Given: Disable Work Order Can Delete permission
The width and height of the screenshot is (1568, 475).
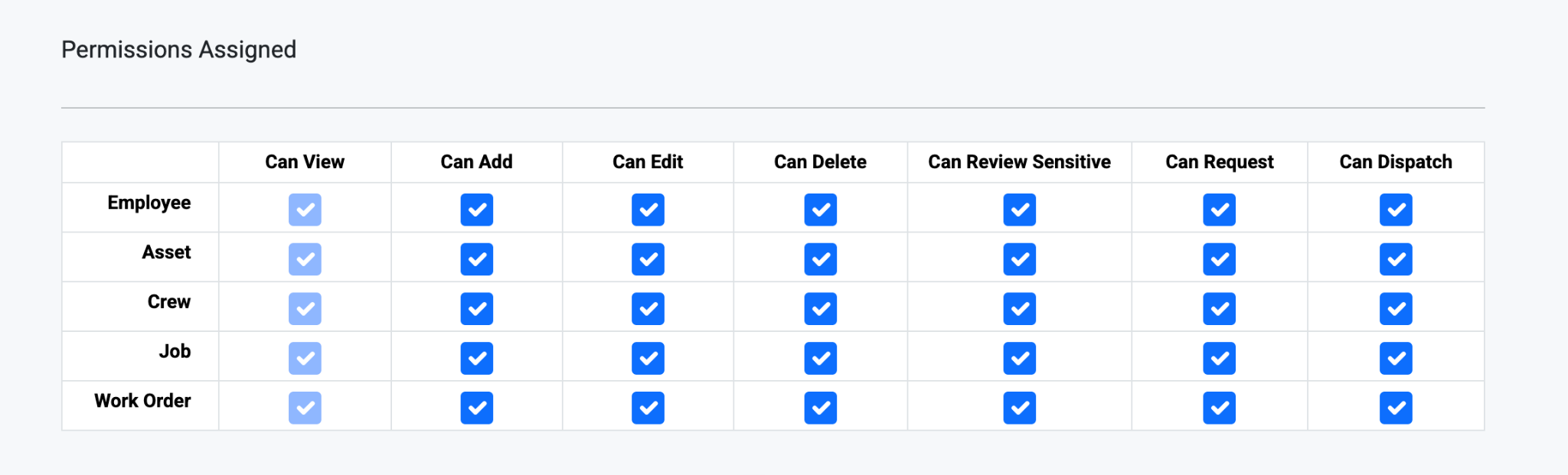Looking at the screenshot, I should click(x=820, y=408).
